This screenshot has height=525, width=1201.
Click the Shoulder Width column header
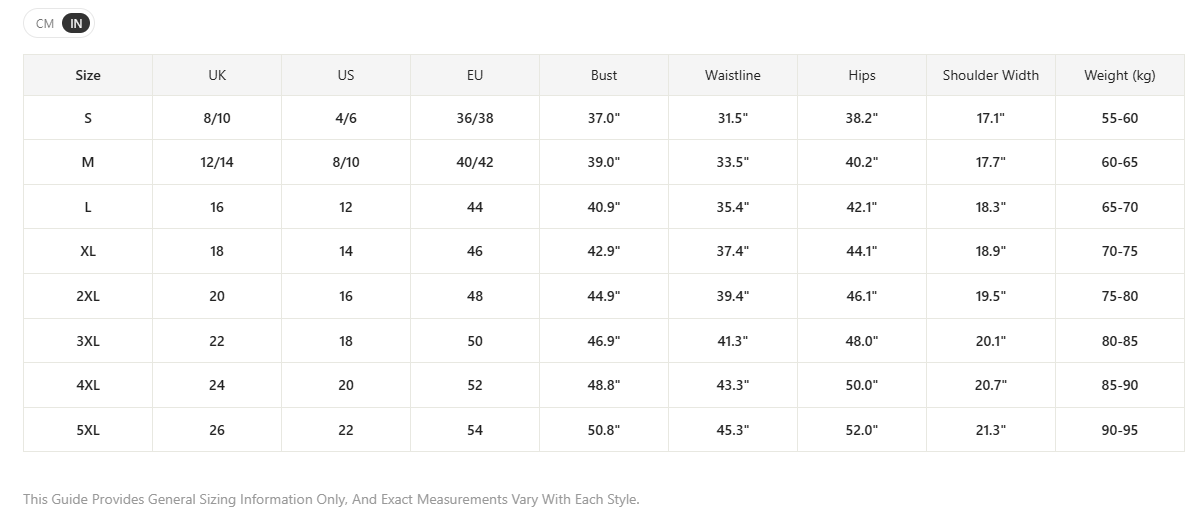coord(991,75)
